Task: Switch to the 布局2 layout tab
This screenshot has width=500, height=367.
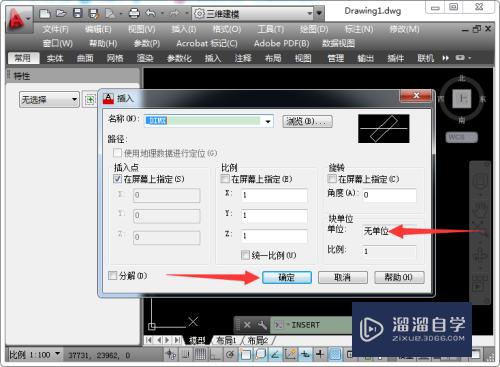Action: 258,340
